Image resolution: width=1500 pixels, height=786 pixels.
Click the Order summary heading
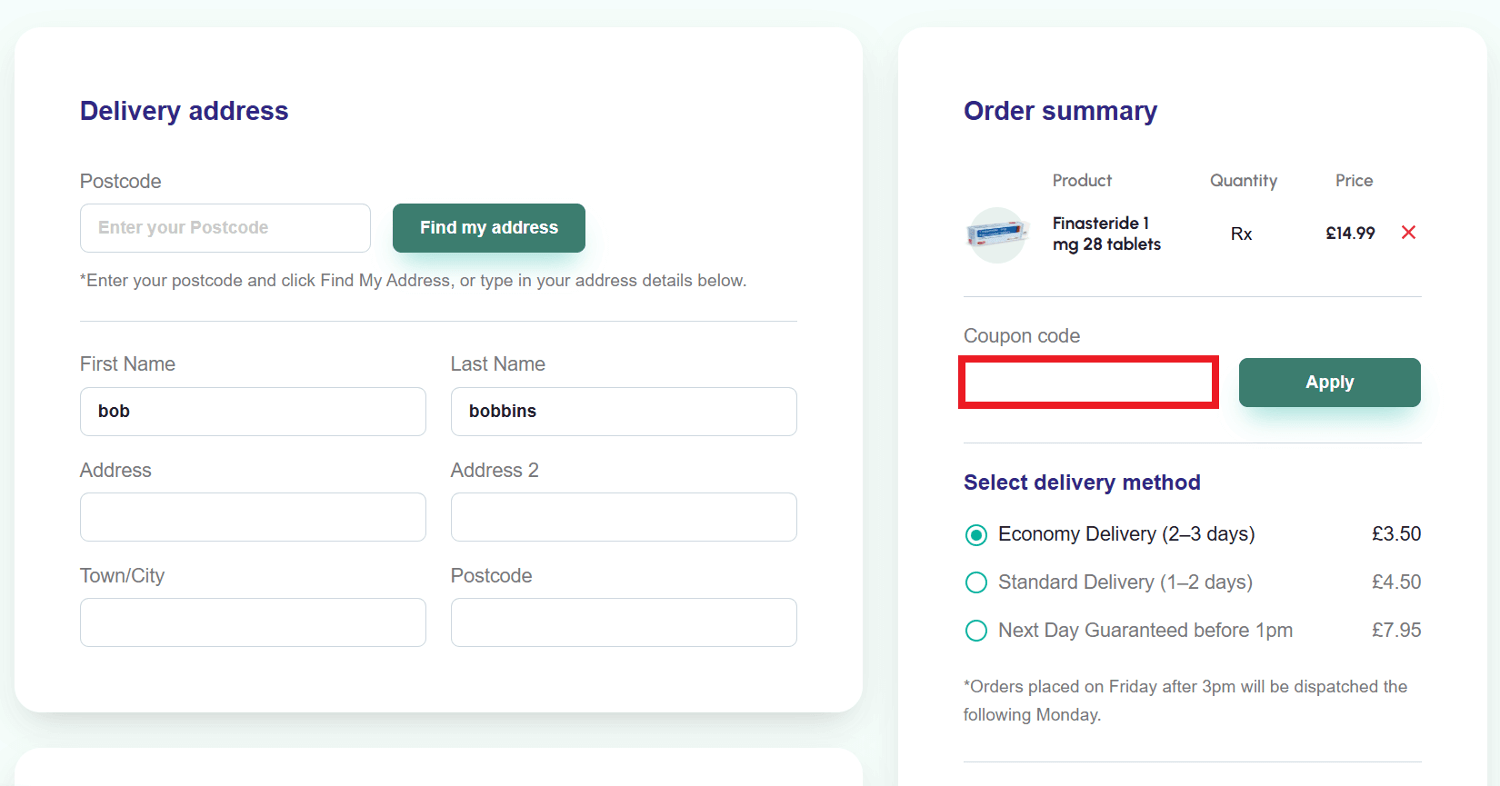pyautogui.click(x=1060, y=111)
